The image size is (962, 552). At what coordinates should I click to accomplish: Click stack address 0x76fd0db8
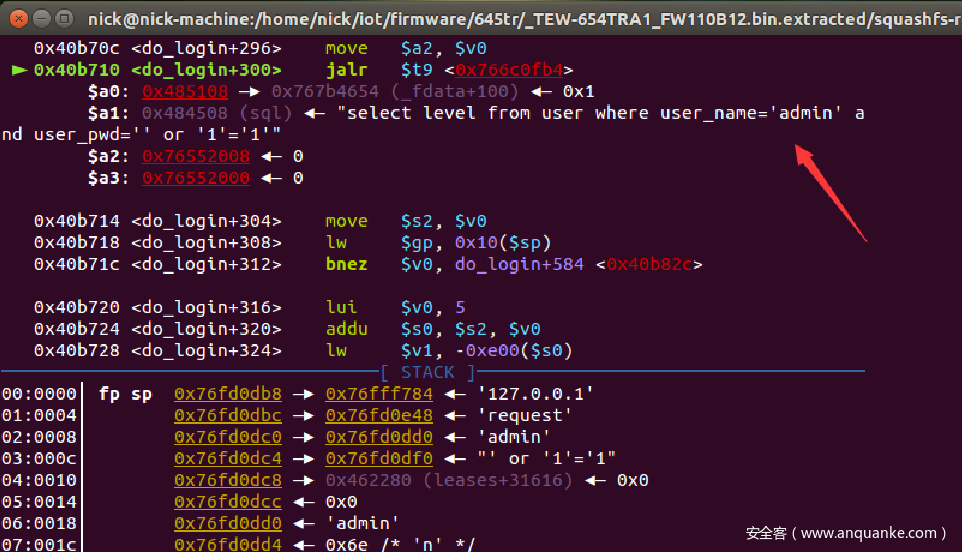point(228,394)
